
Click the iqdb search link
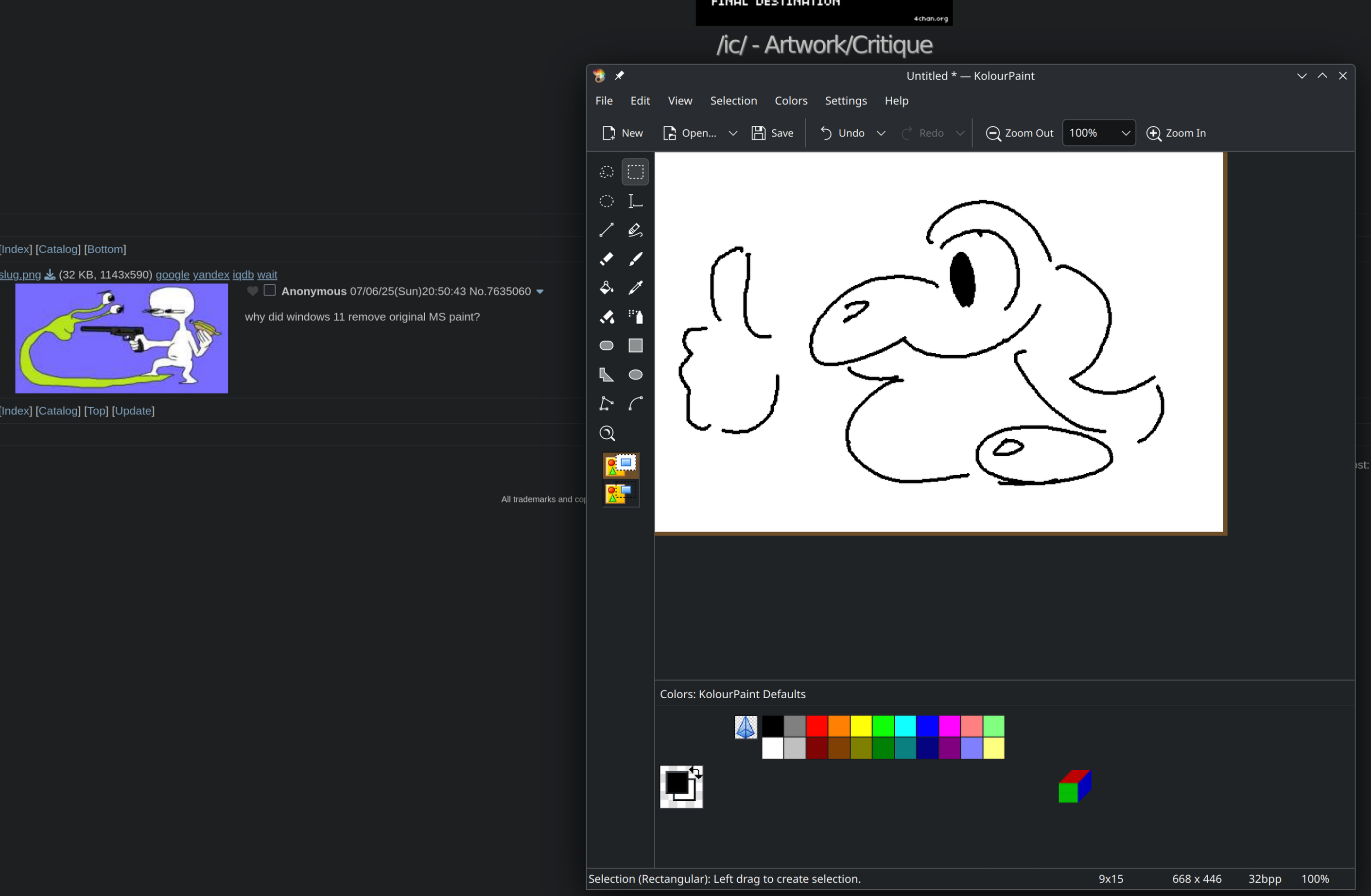click(x=243, y=275)
